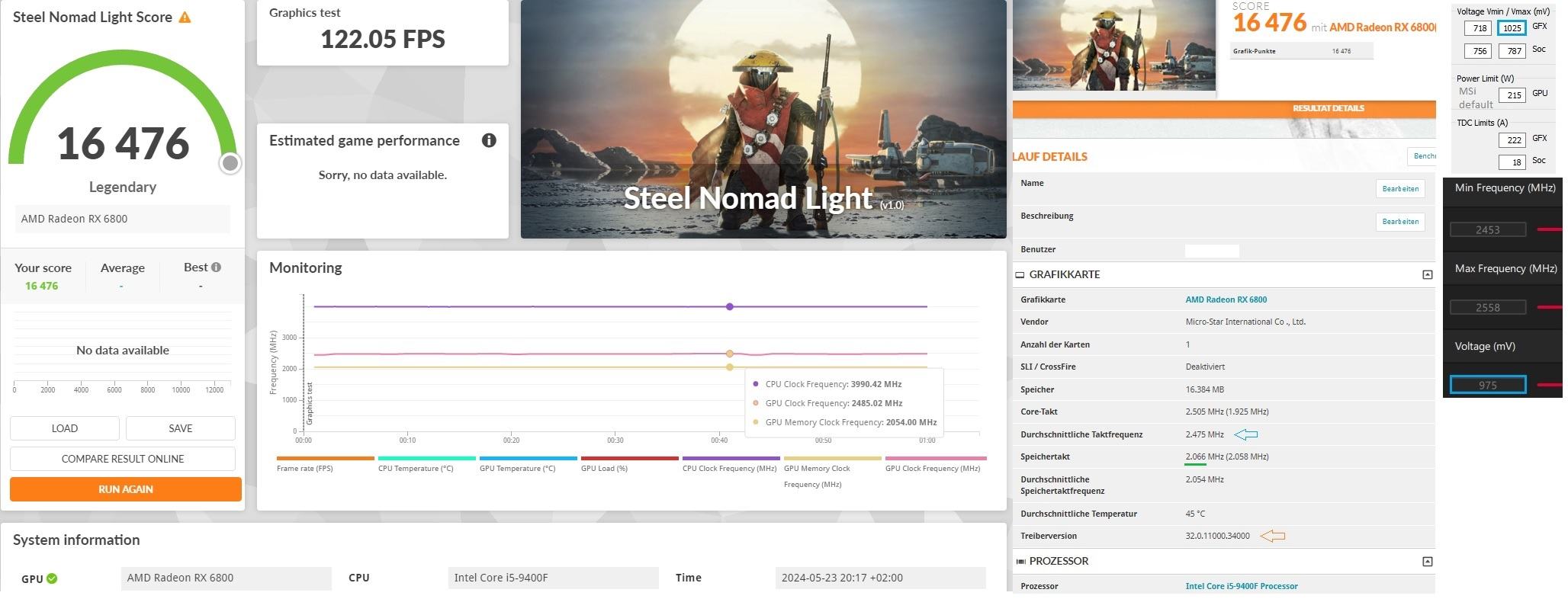Click the green Your score value 16 476
The image size is (1568, 599).
pyautogui.click(x=41, y=286)
